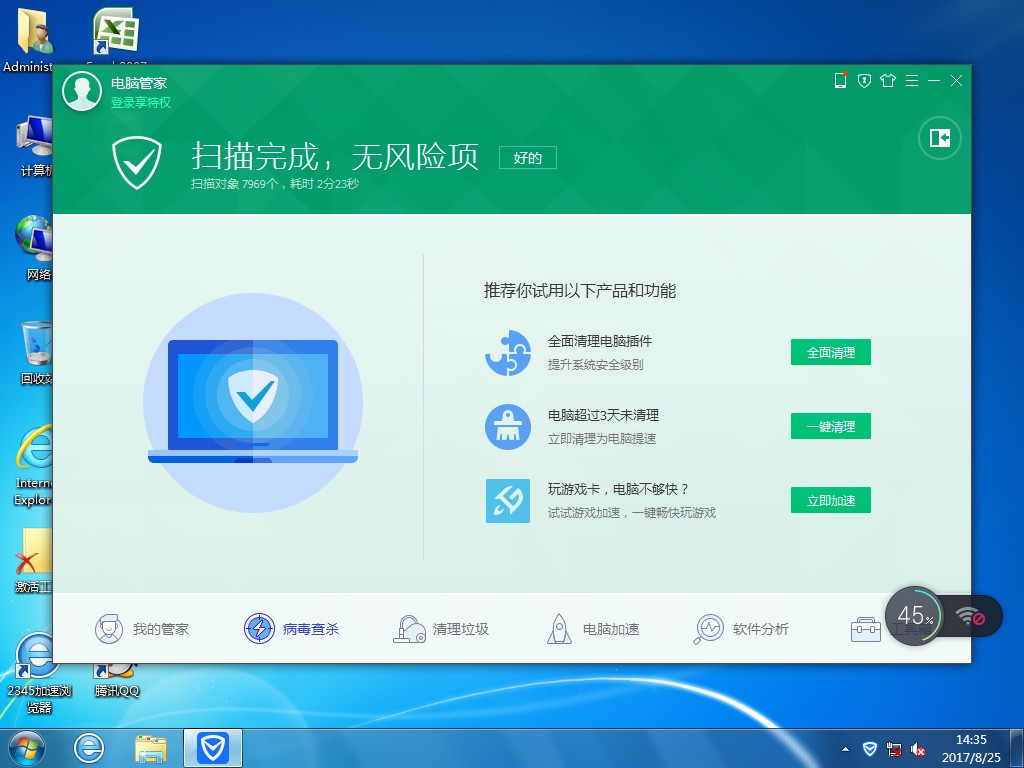Minimize the 电脑管家 window

tap(934, 80)
